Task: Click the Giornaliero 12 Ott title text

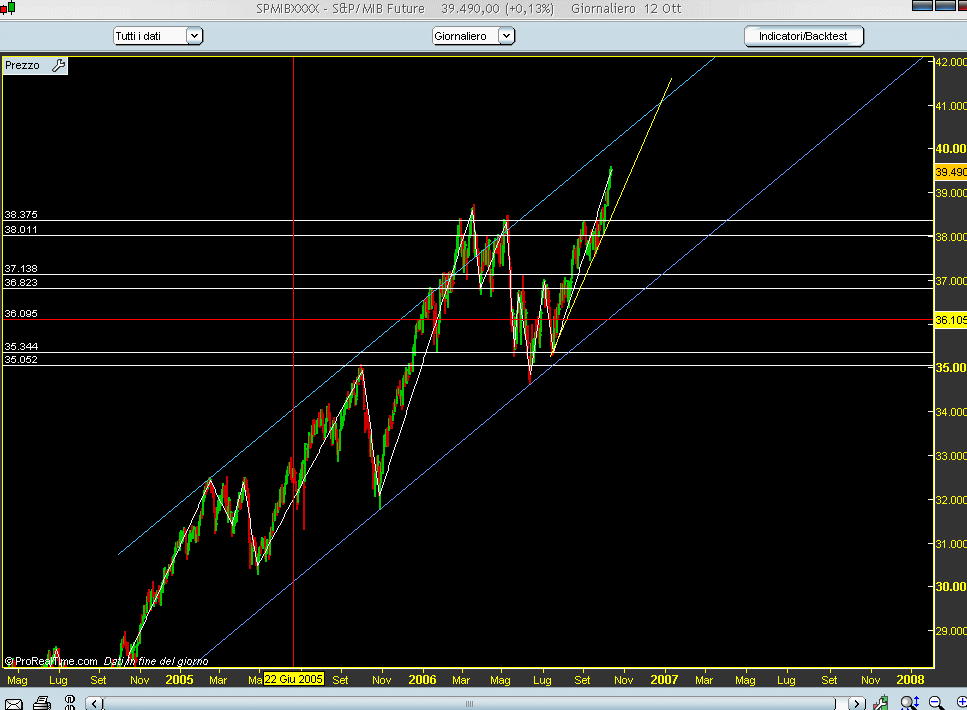Action: coord(626,9)
